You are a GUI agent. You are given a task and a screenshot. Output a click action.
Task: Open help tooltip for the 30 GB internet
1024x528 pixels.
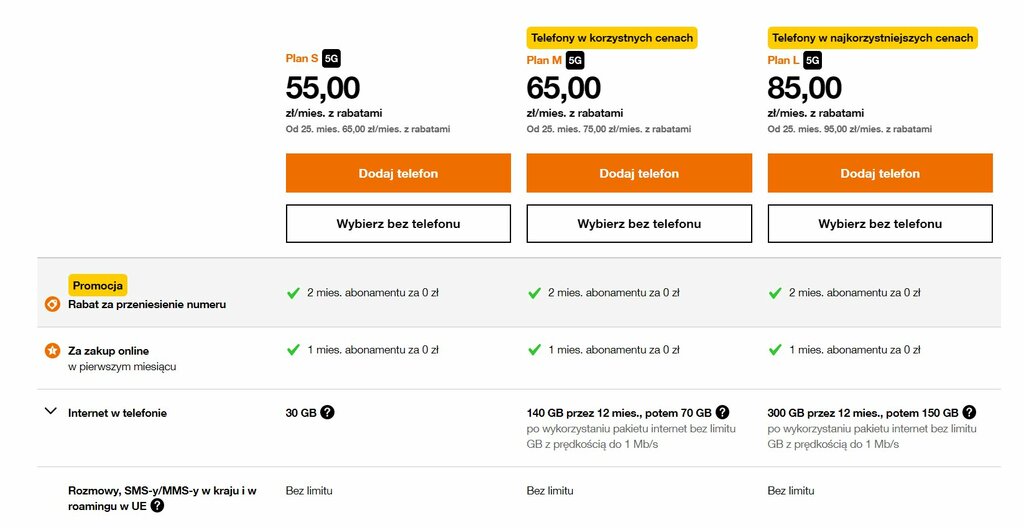327,412
